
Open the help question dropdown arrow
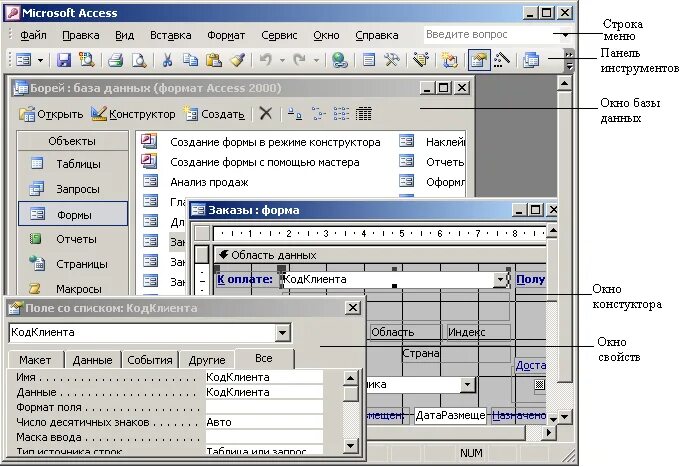click(x=565, y=35)
